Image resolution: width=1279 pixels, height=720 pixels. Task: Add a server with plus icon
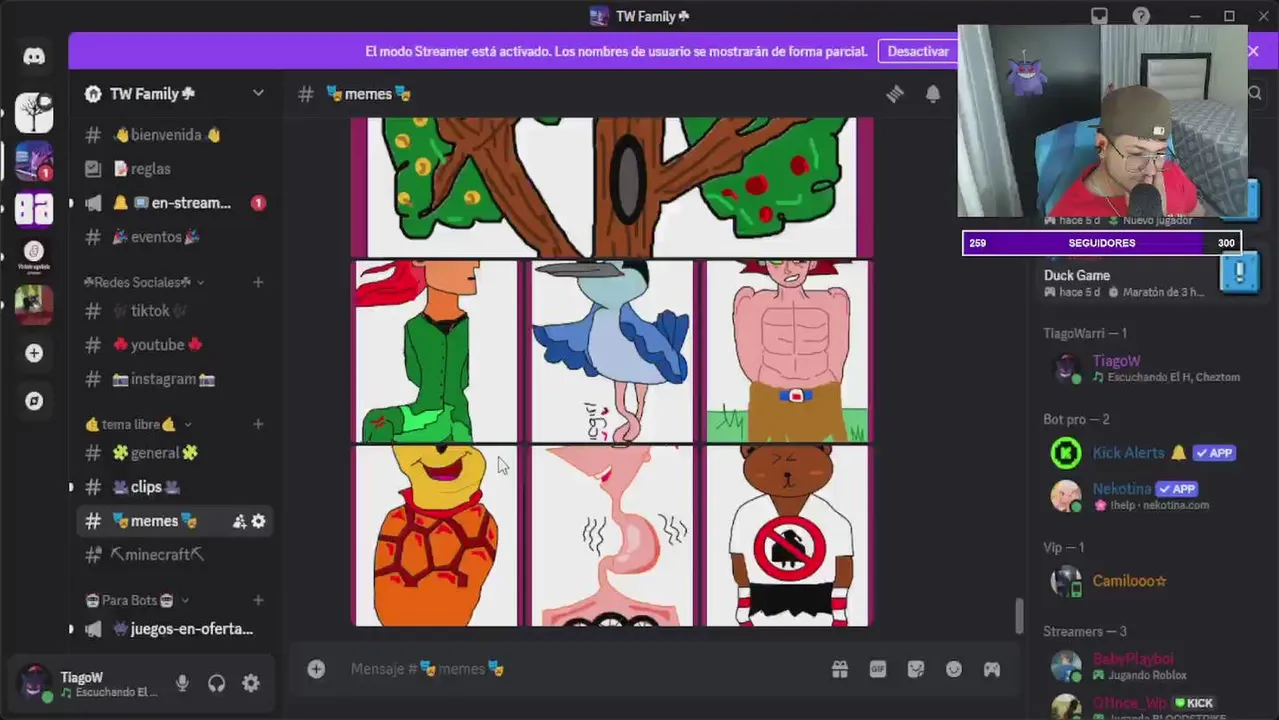[x=34, y=353]
